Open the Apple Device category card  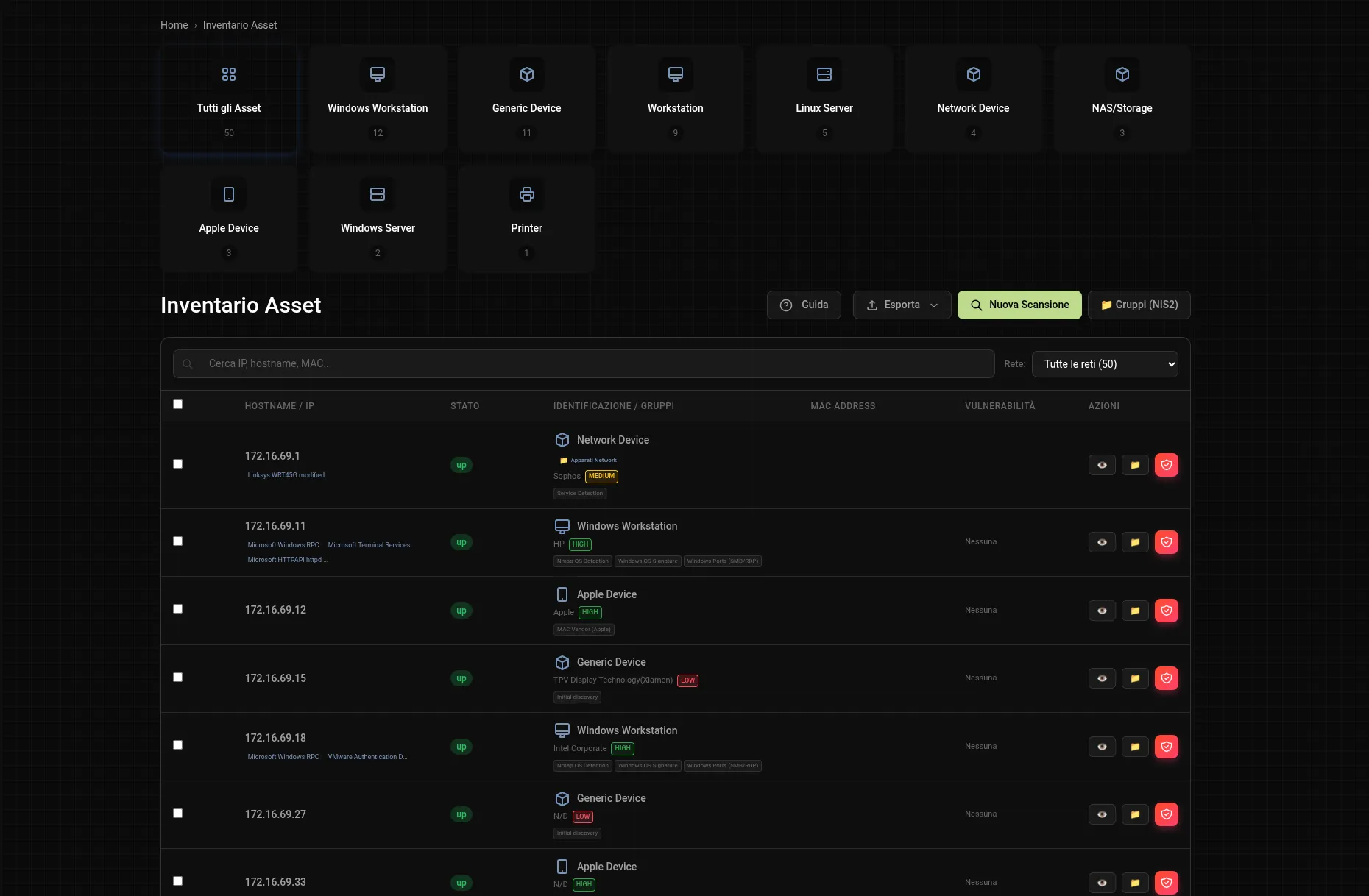[229, 218]
